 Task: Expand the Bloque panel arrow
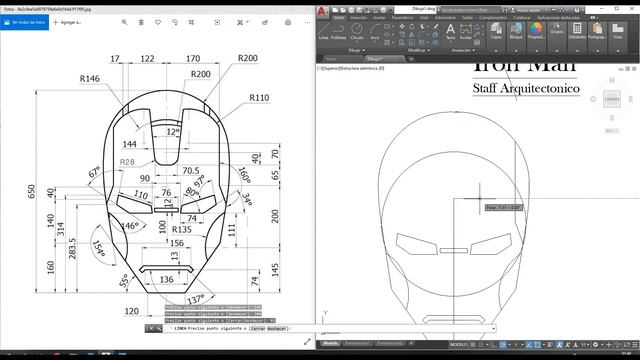point(516,51)
